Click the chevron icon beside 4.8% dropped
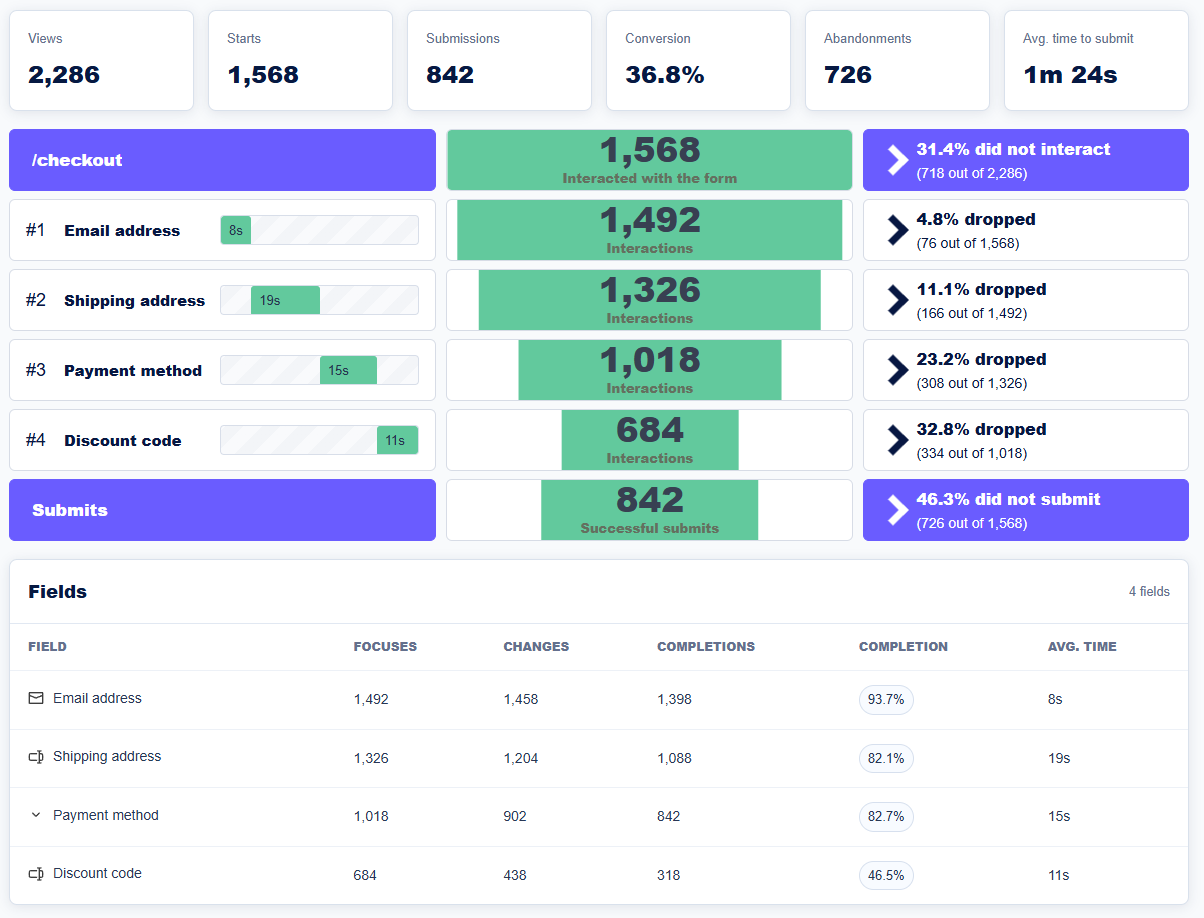Image resolution: width=1204 pixels, height=918 pixels. (897, 230)
